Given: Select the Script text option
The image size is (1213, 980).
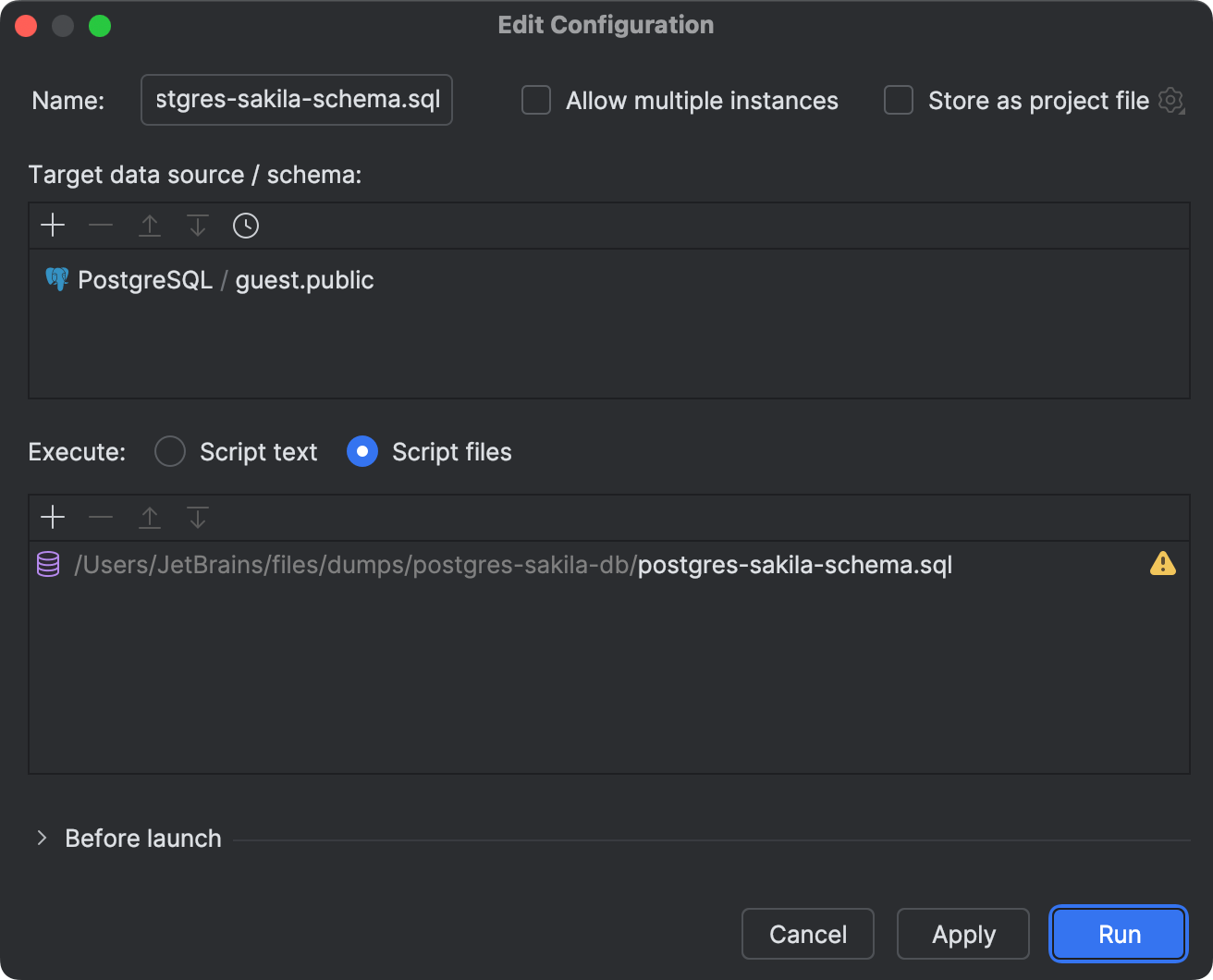Looking at the screenshot, I should [x=170, y=451].
